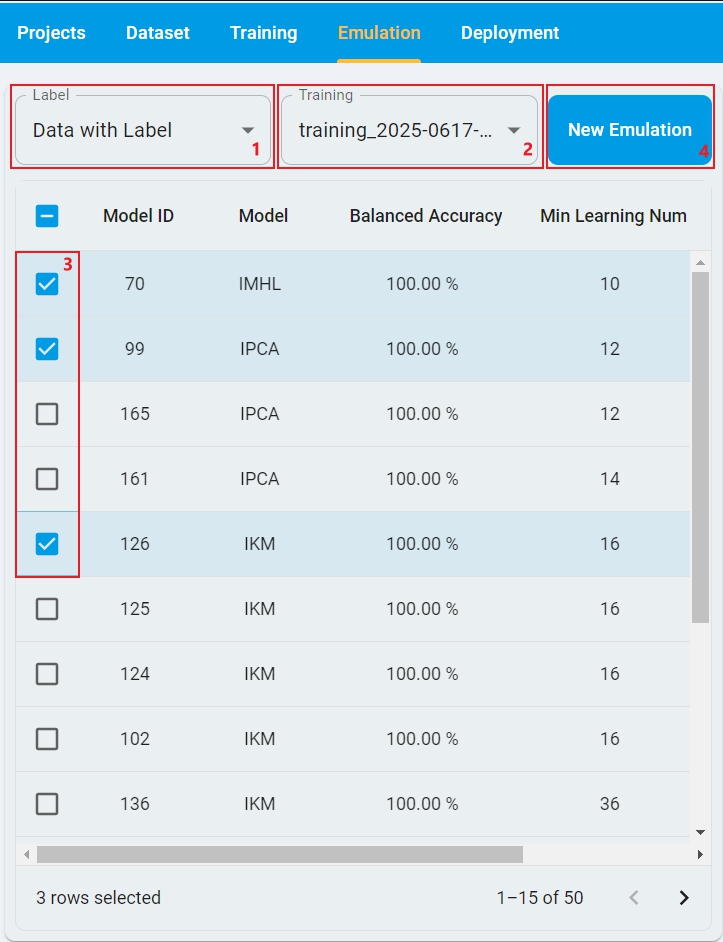The width and height of the screenshot is (723, 942).
Task: Deselect the Model 126 IKM row
Action: tap(47, 544)
